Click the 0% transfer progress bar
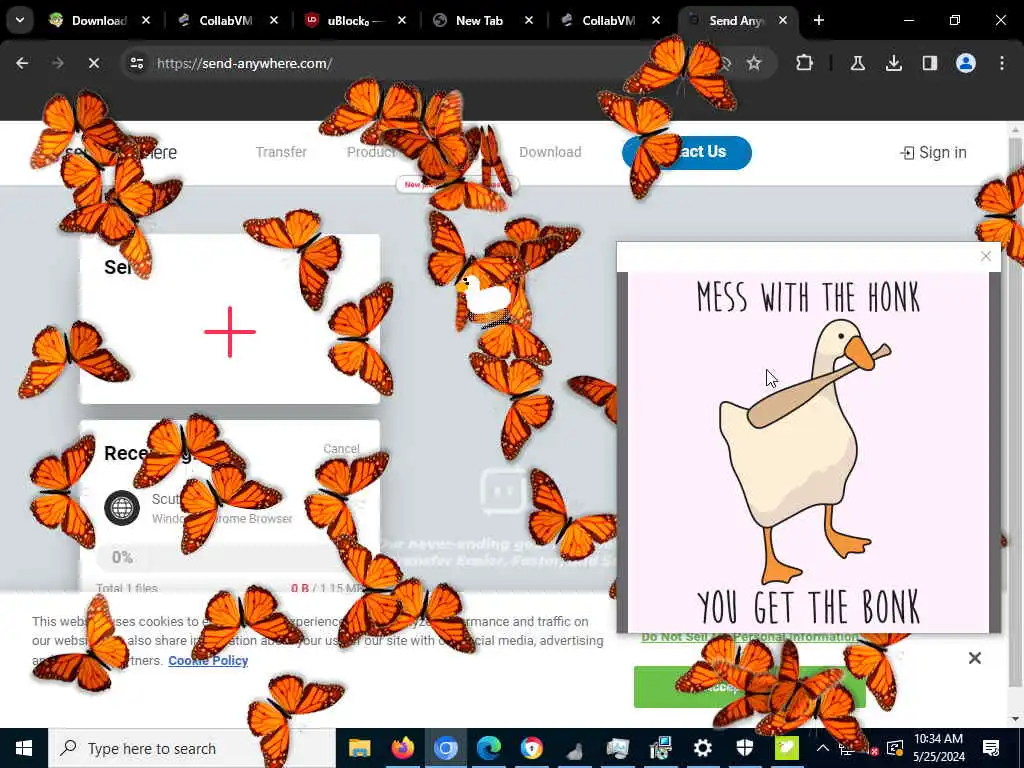Image resolution: width=1024 pixels, height=768 pixels. pyautogui.click(x=230, y=557)
